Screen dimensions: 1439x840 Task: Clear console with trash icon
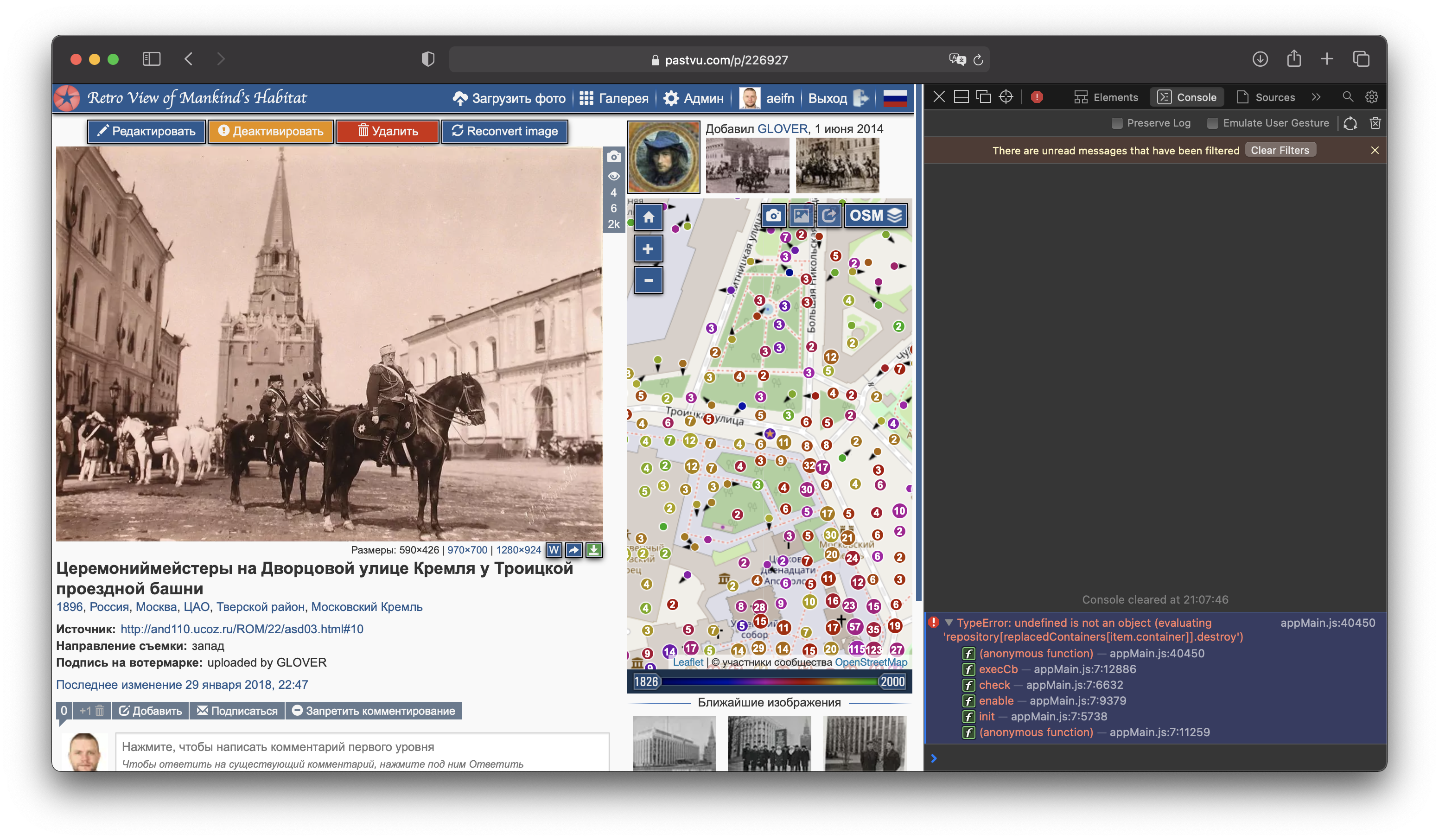[x=1375, y=123]
